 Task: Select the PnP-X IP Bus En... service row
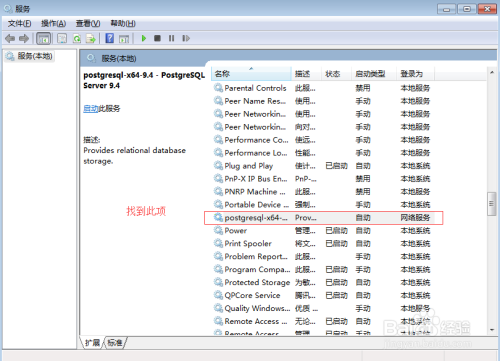click(323, 179)
